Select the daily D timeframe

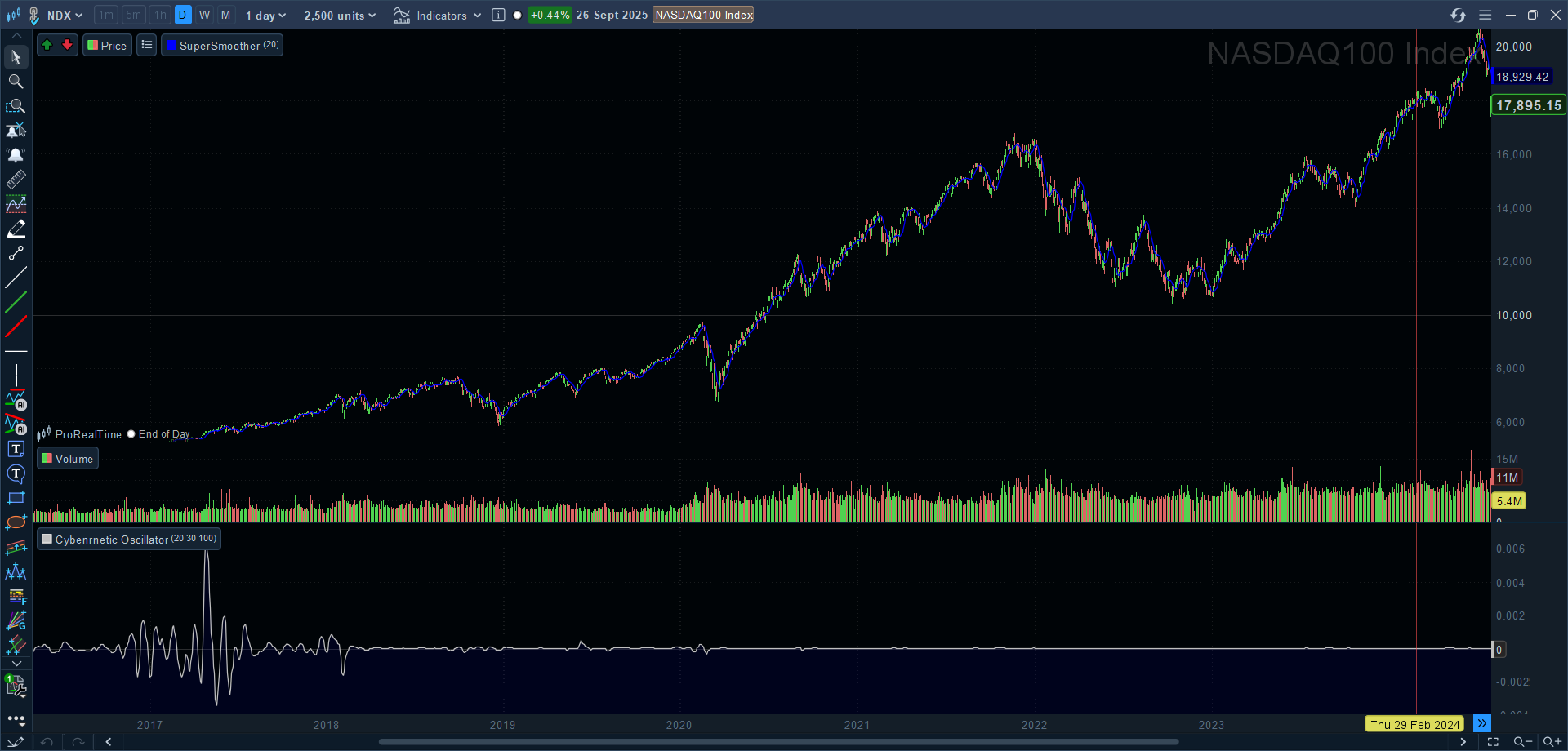tap(183, 15)
